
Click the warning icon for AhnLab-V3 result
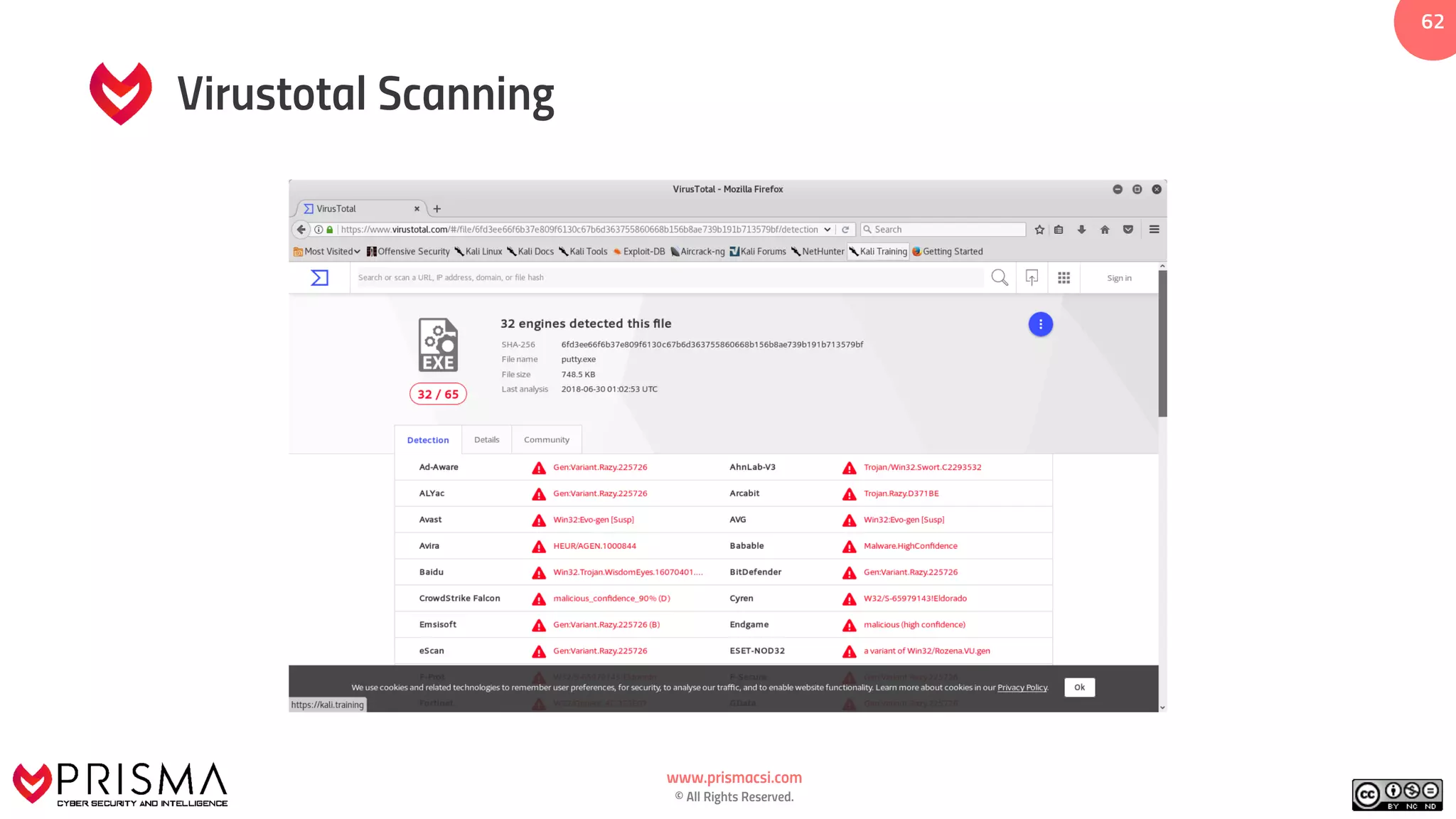click(x=849, y=468)
